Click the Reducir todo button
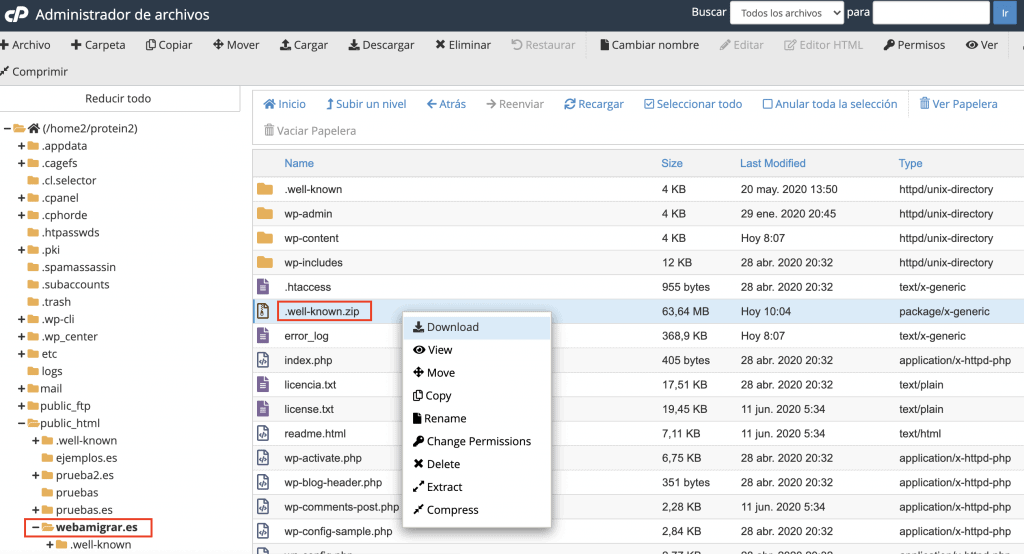 (x=118, y=98)
